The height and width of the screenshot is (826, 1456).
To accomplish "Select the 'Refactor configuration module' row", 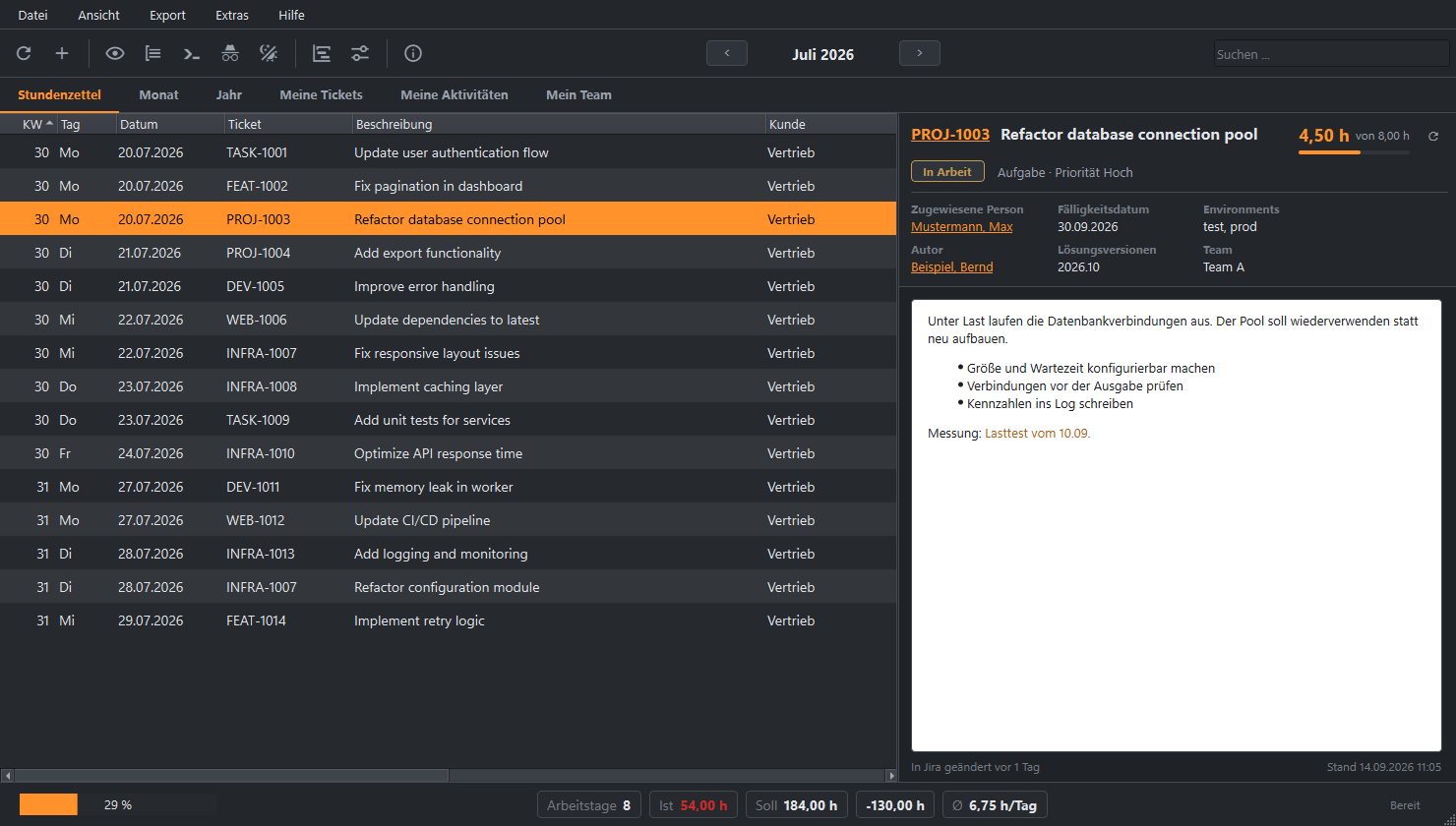I will click(x=448, y=587).
